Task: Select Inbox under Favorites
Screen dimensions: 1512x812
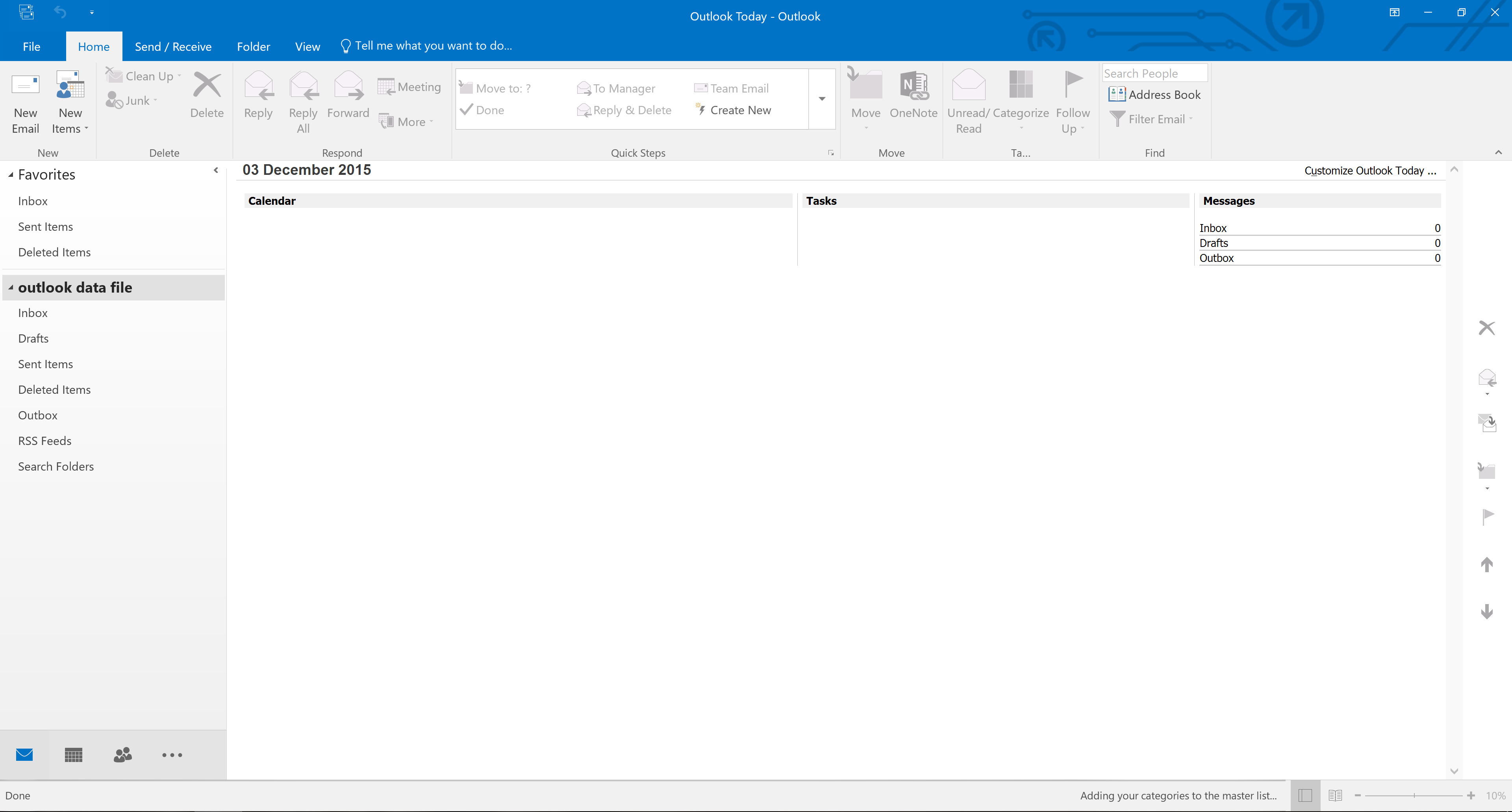Action: pos(32,201)
